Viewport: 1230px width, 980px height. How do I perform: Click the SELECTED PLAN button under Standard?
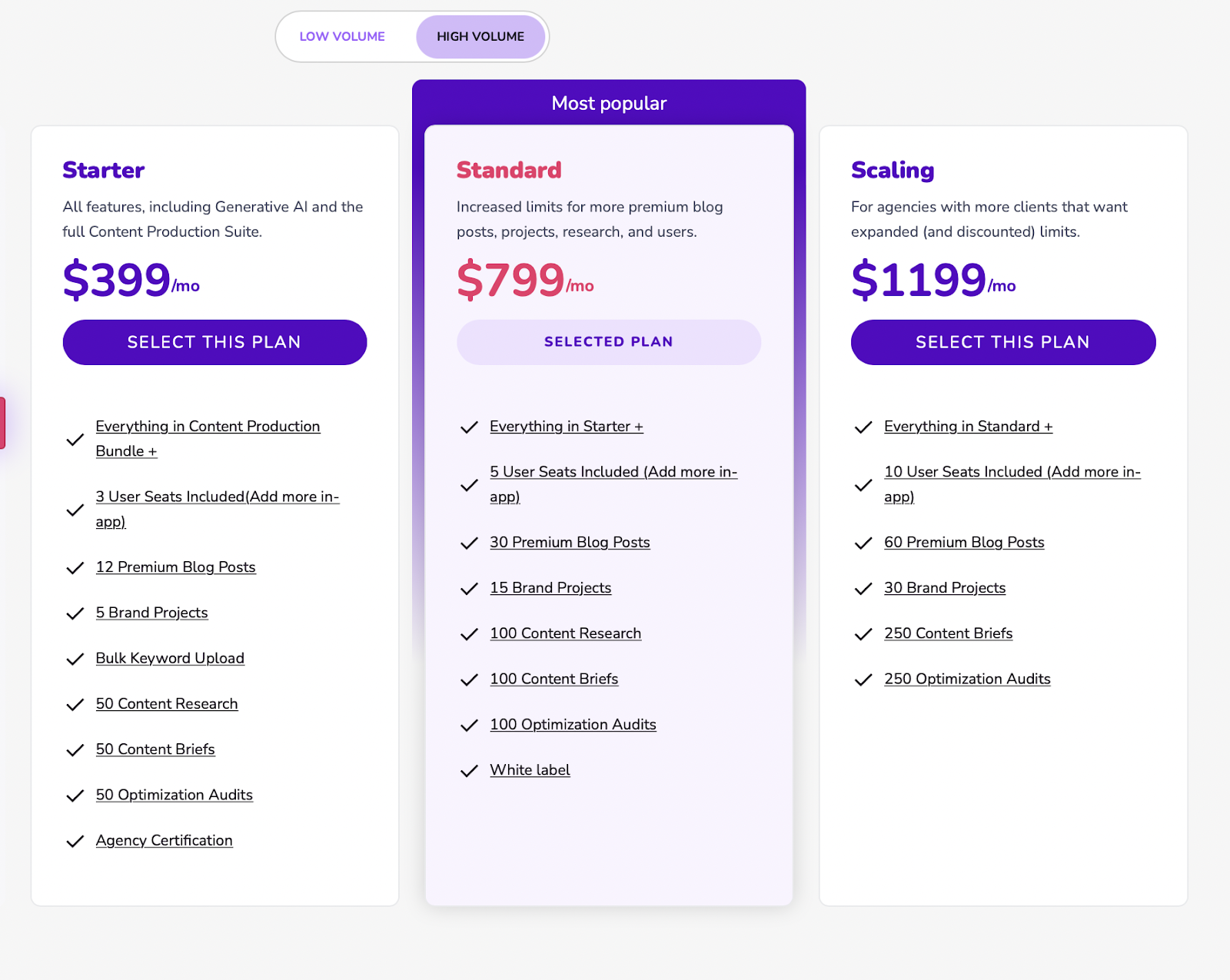tap(608, 342)
